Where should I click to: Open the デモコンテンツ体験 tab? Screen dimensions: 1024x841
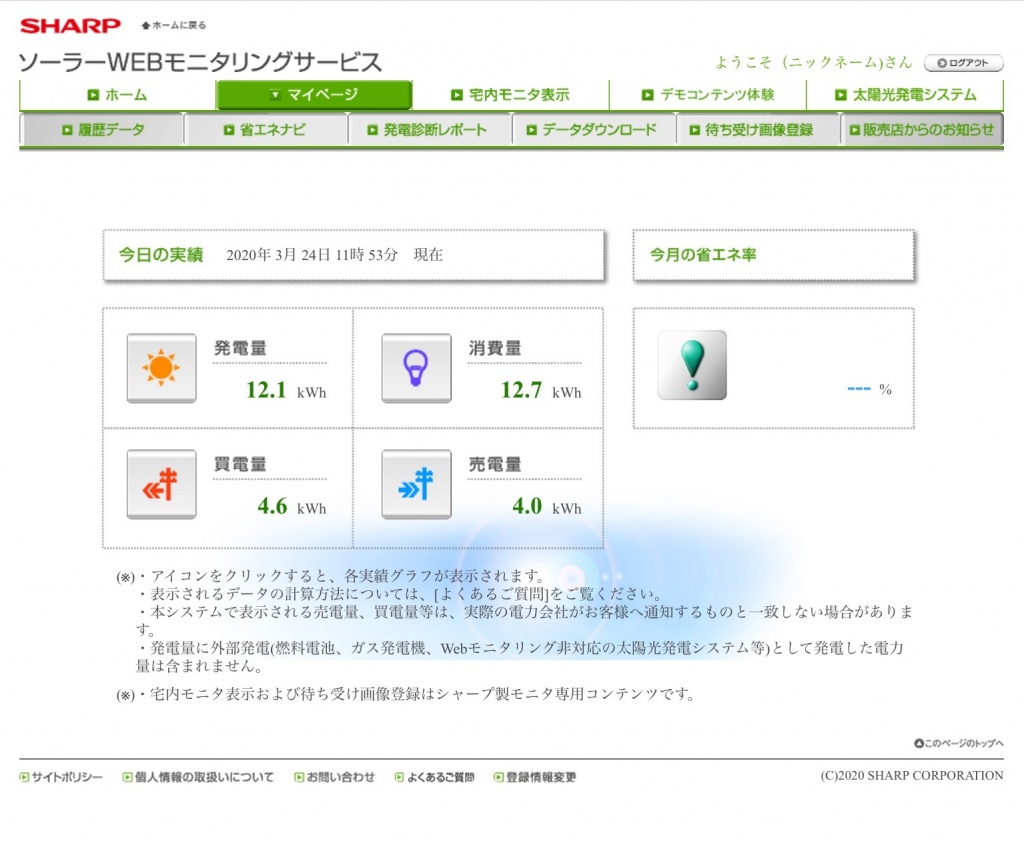(708, 95)
